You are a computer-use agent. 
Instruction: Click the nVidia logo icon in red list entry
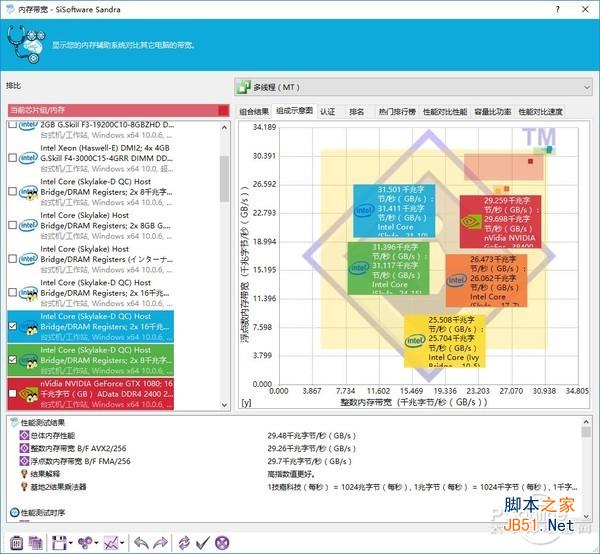[x=29, y=394]
